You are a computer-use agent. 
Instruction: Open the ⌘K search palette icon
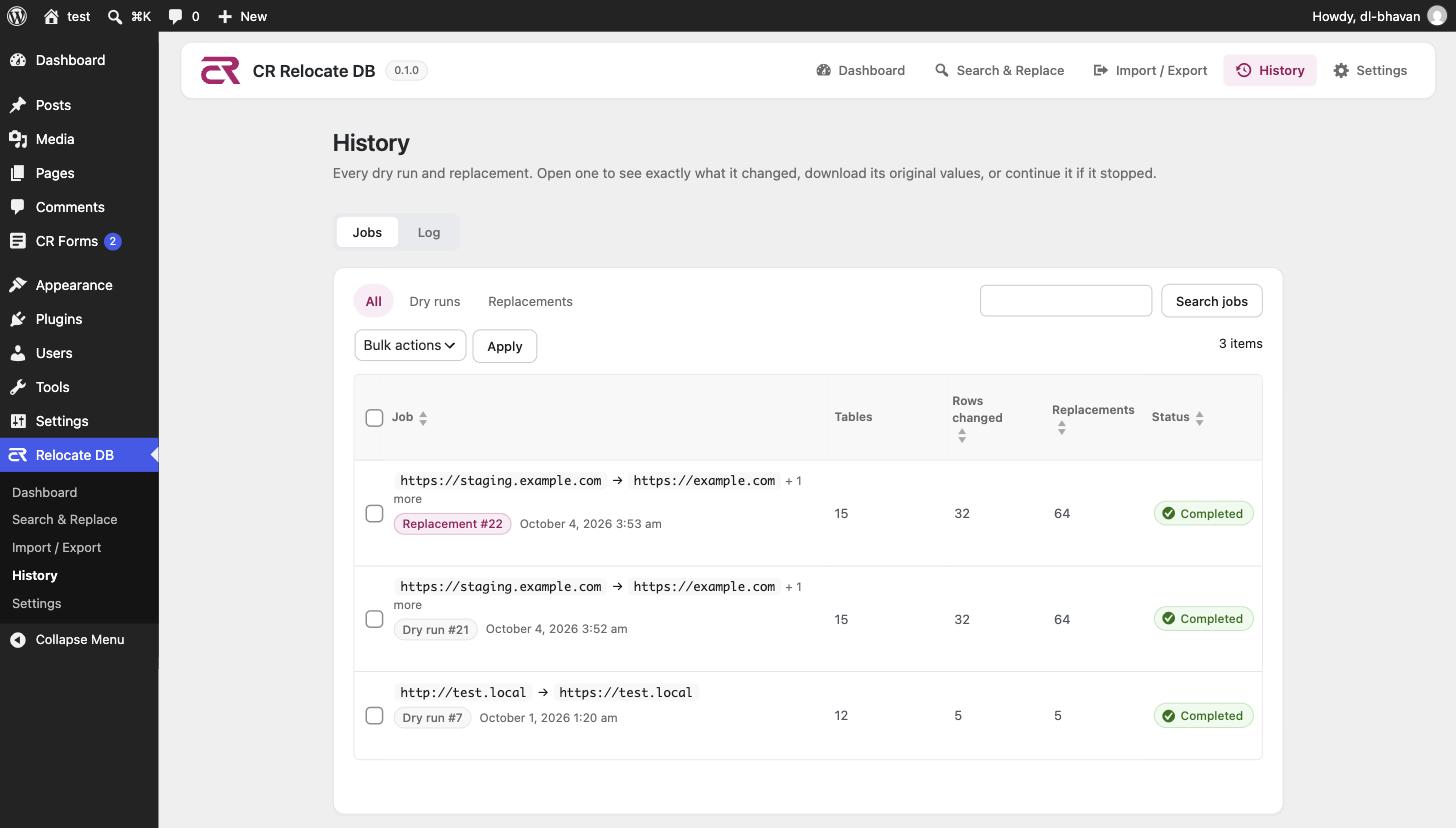[115, 16]
